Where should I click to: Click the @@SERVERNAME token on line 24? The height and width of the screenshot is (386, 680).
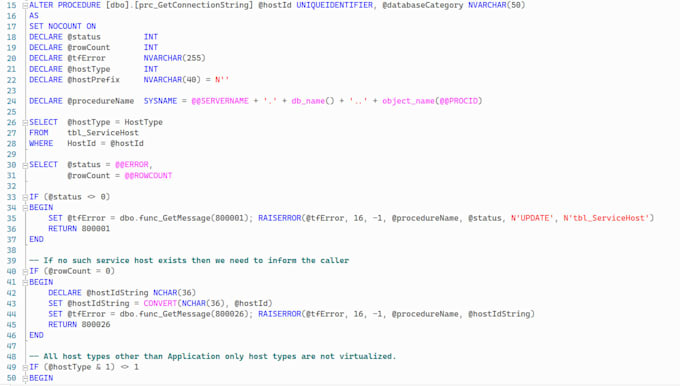(x=220, y=101)
